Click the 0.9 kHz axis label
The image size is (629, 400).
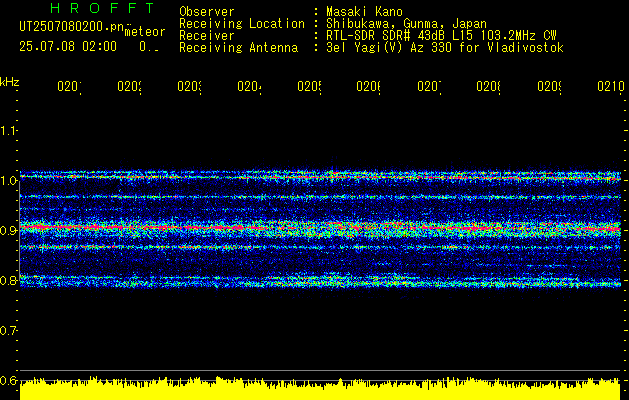click(8, 231)
